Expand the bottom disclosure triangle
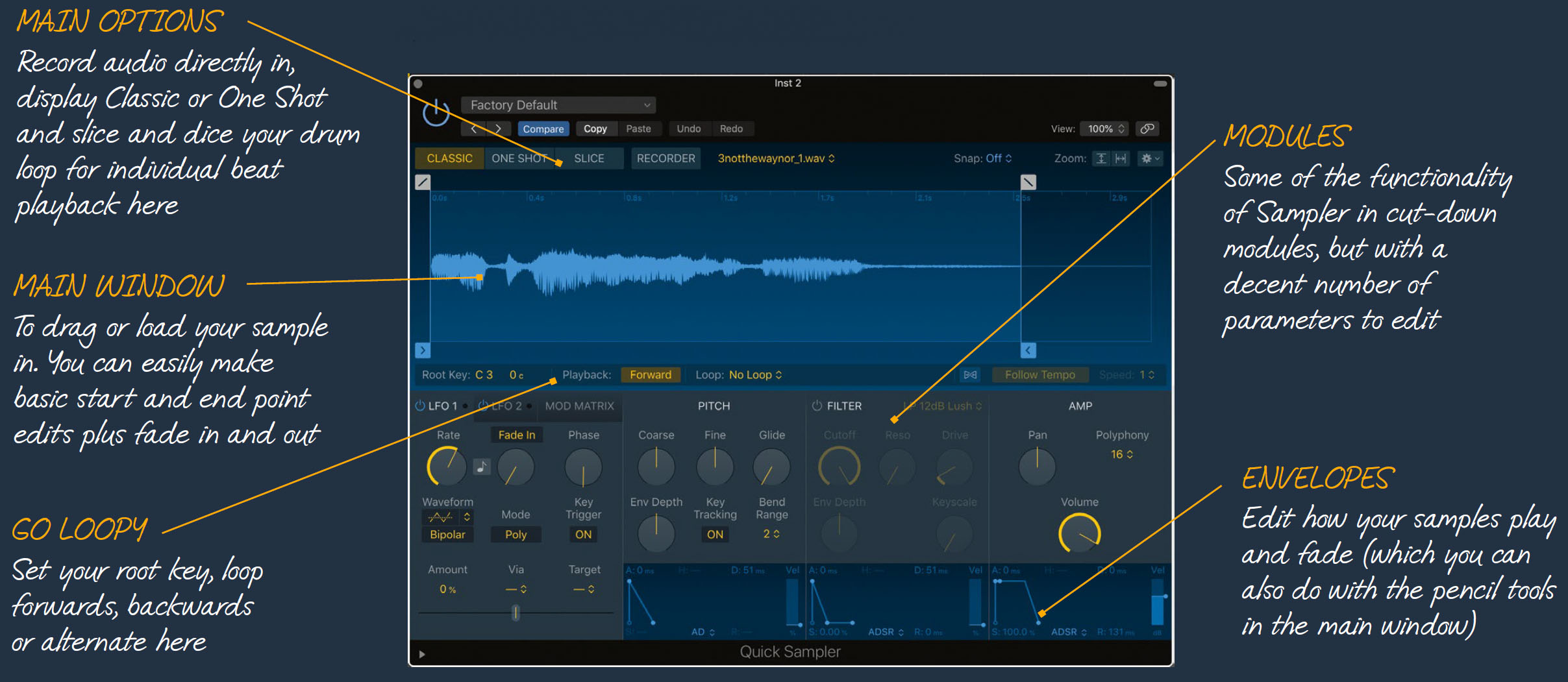Screen dimensions: 1568x682 (422, 654)
